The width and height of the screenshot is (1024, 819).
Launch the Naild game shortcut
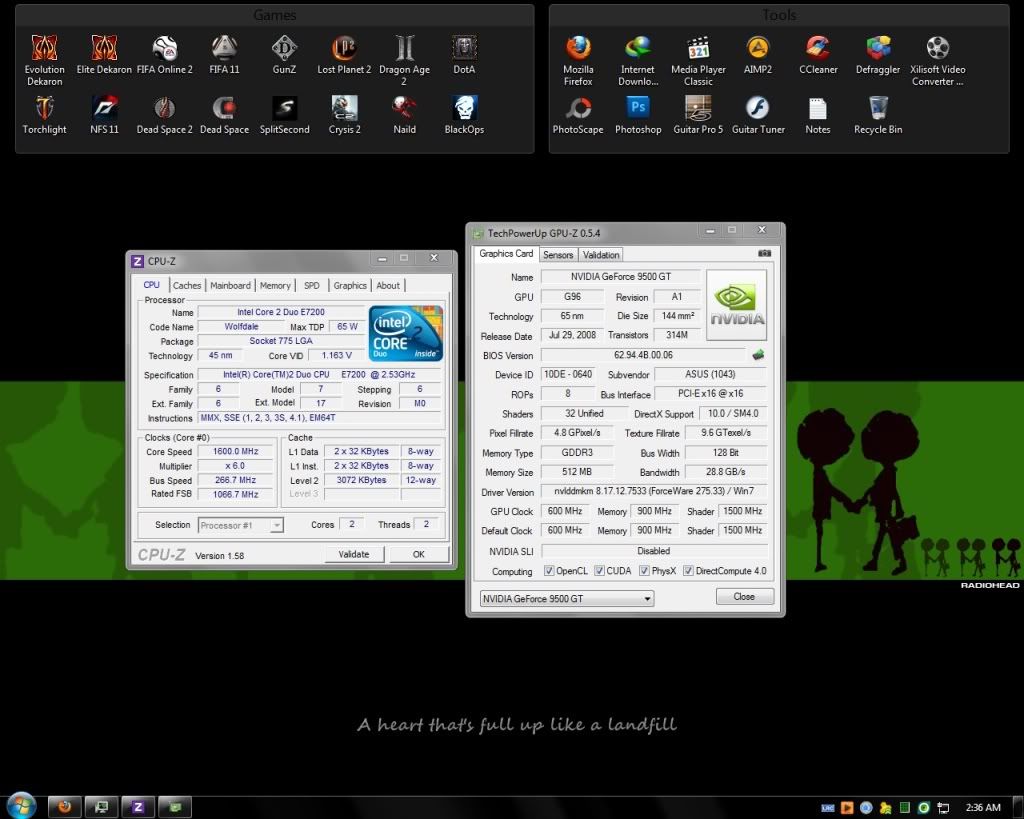coord(404,115)
